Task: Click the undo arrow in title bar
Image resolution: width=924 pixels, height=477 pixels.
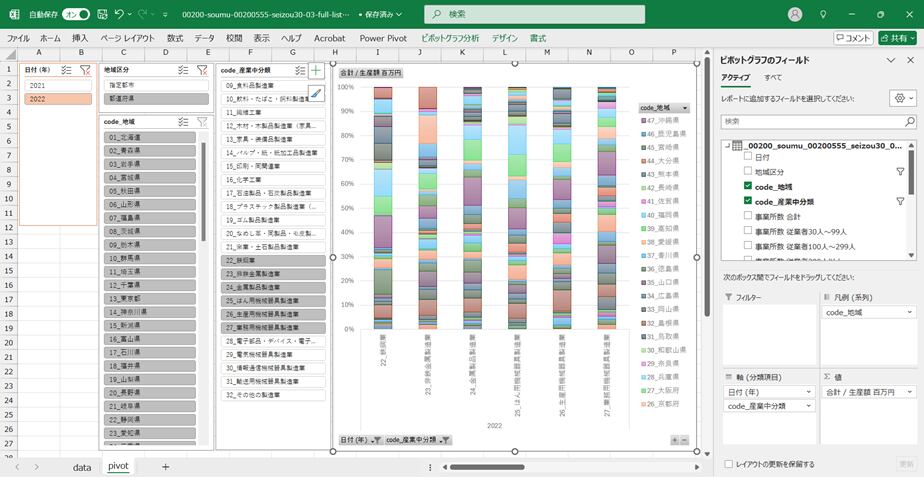Action: (x=120, y=15)
